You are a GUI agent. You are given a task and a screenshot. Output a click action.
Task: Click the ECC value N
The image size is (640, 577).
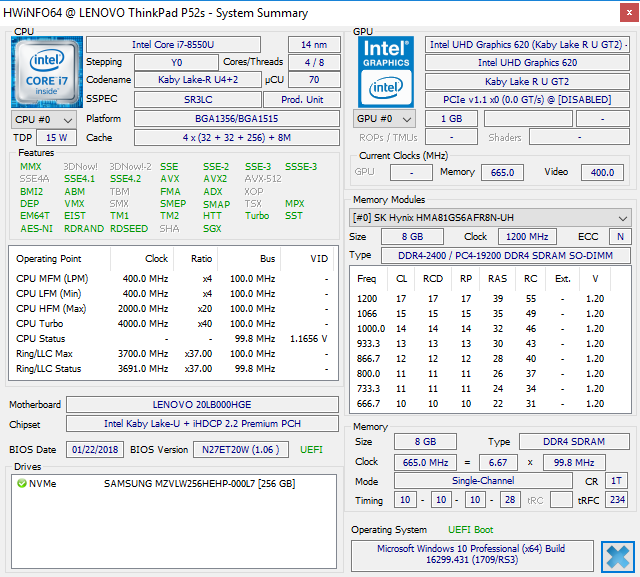point(620,237)
